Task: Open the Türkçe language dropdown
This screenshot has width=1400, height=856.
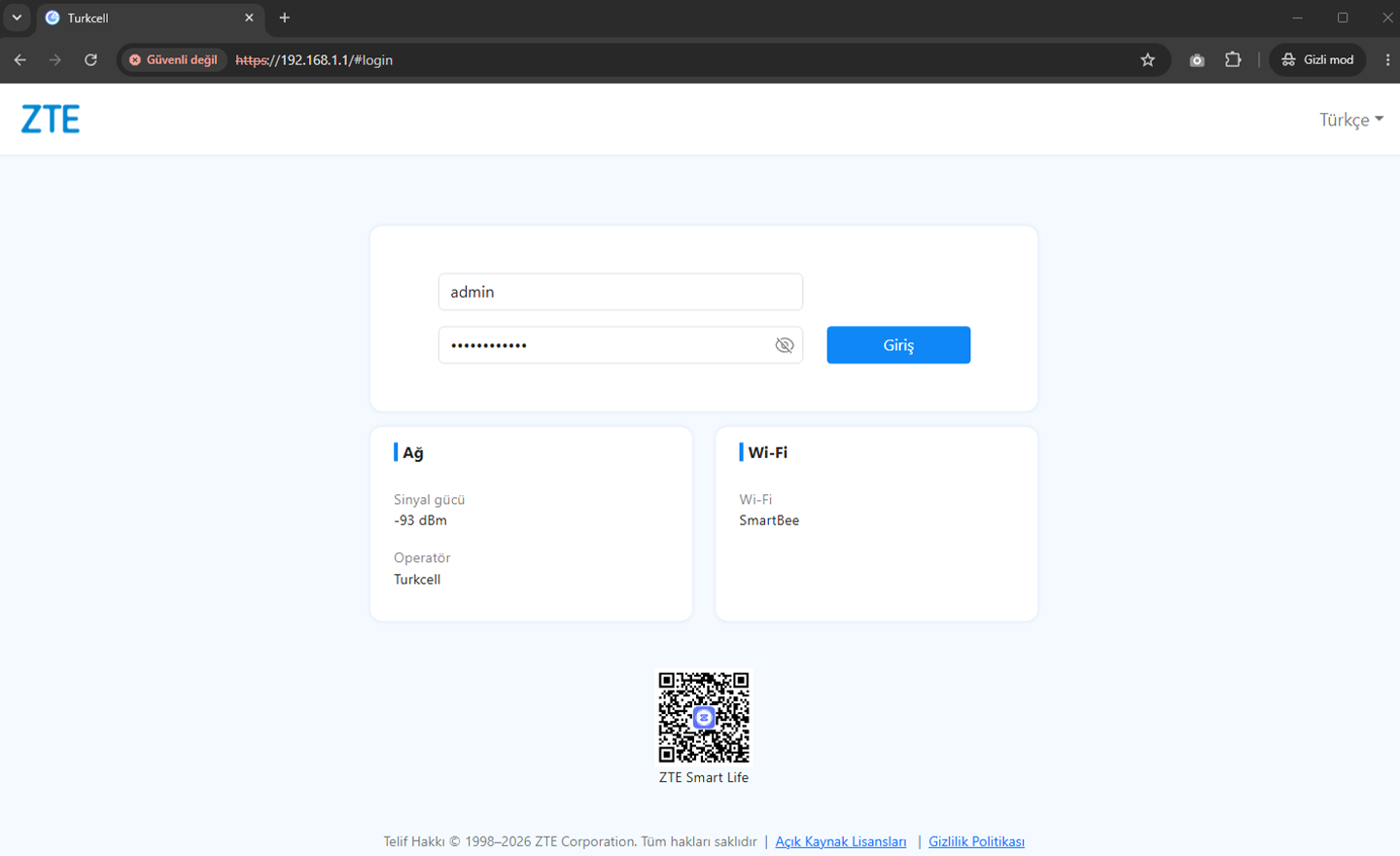Action: 1350,120
